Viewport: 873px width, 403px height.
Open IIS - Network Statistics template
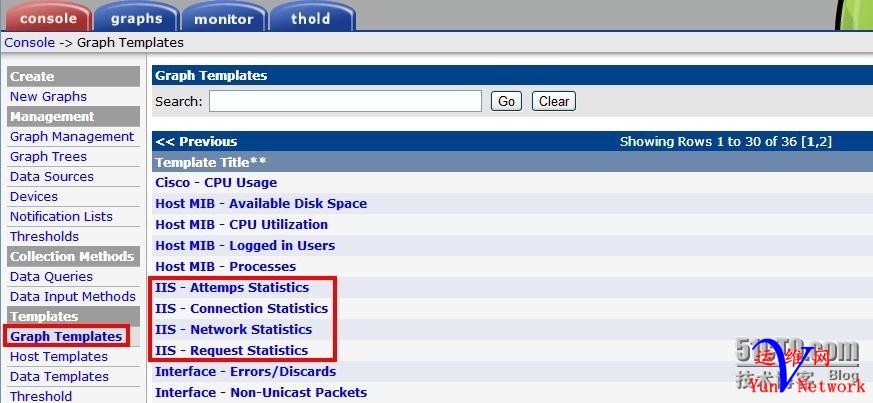pos(234,330)
